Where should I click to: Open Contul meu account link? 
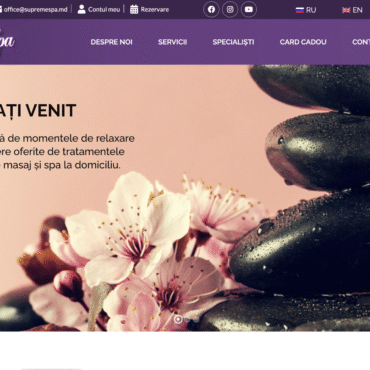104,10
